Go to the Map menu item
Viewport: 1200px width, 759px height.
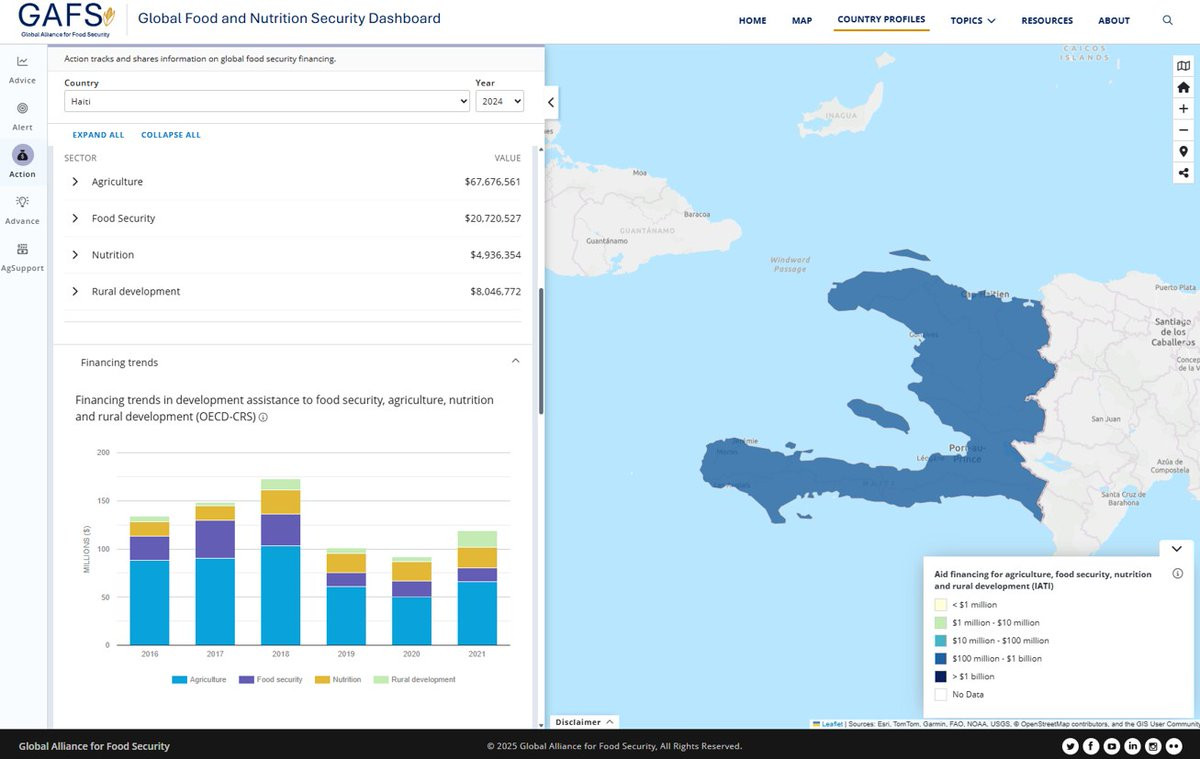click(801, 21)
